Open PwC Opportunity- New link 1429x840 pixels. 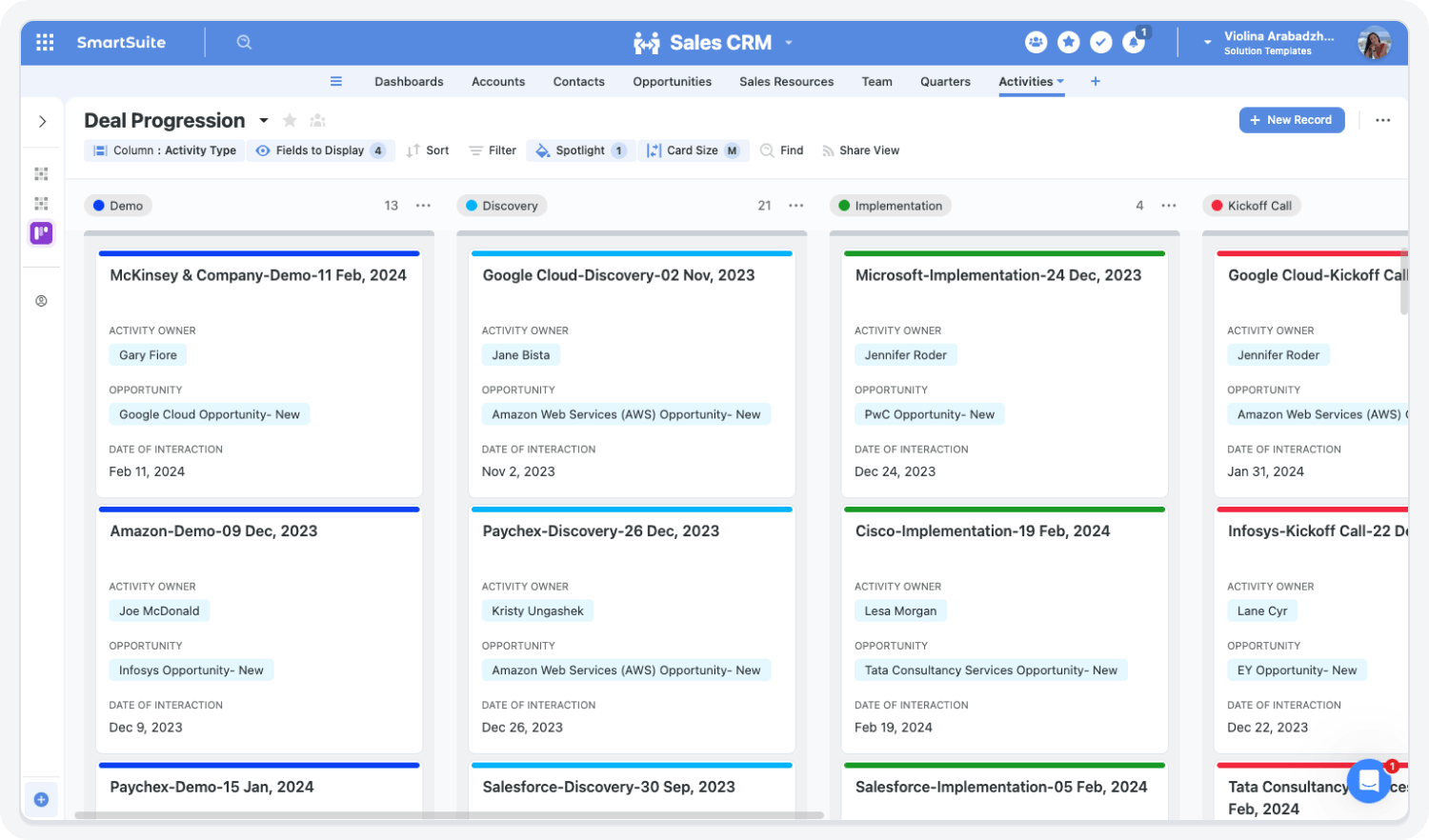tap(930, 414)
